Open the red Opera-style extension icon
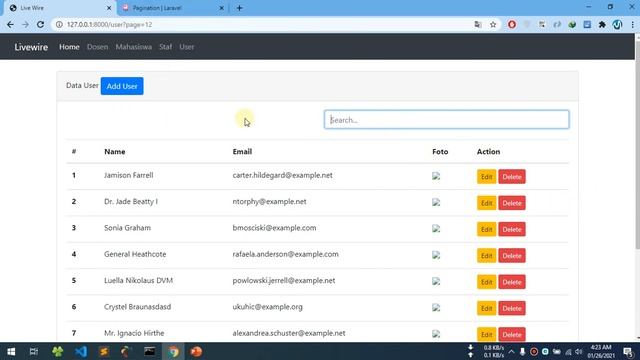The width and height of the screenshot is (640, 360). pos(512,24)
